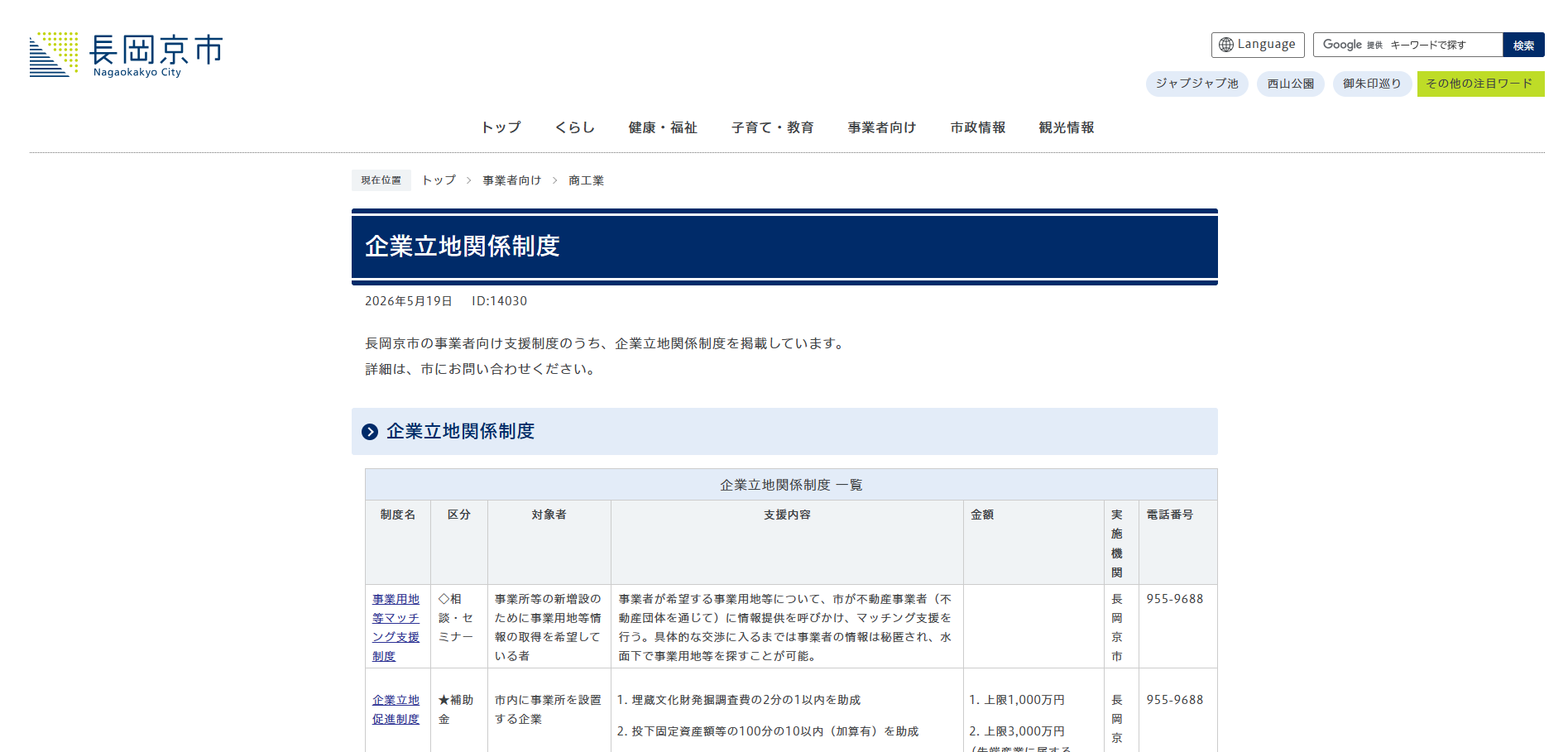Open 事業用地等マッチング支援制度 link
This screenshot has width=1568, height=752.
coord(396,627)
